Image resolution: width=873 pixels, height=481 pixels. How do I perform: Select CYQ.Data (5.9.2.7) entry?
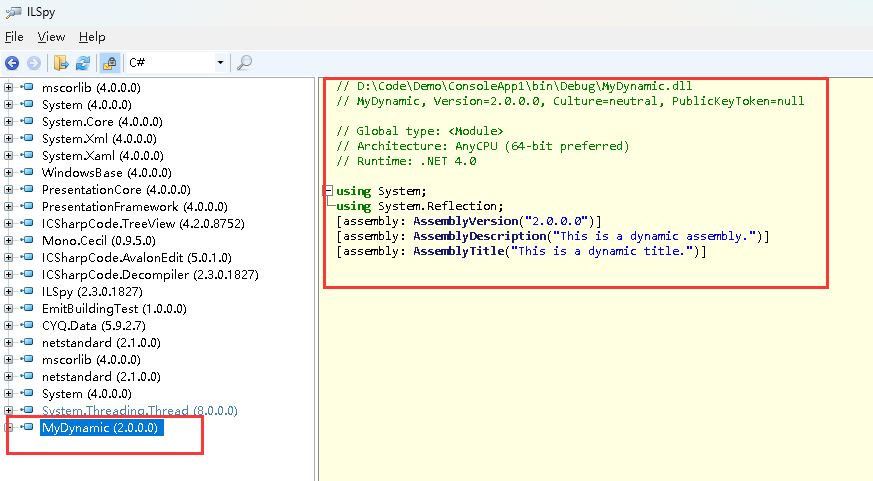click(94, 326)
